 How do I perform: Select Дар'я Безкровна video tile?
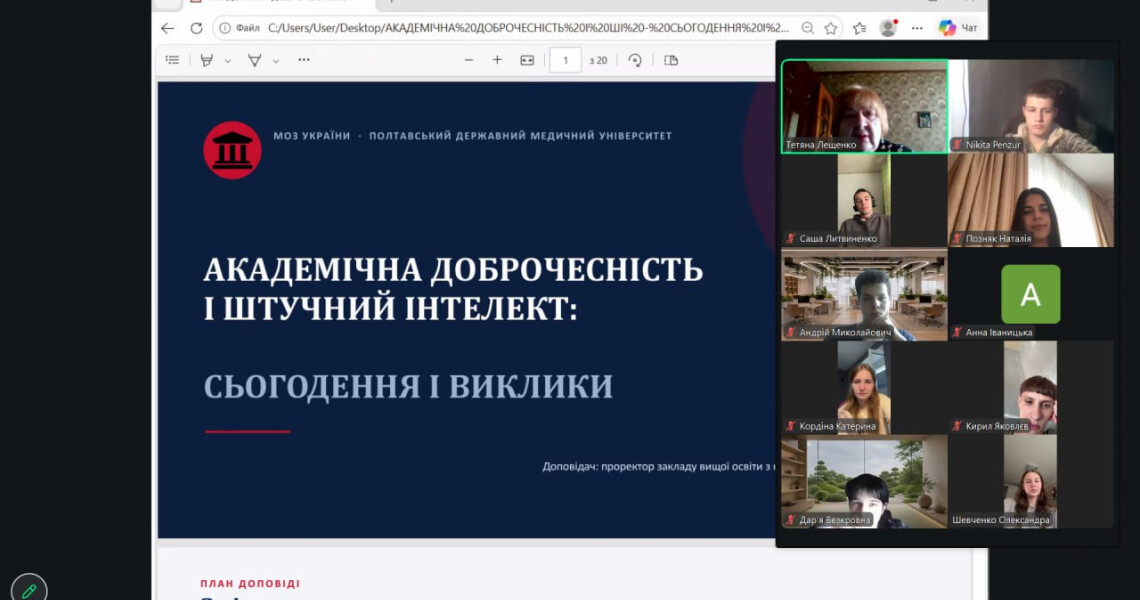pyautogui.click(x=864, y=481)
